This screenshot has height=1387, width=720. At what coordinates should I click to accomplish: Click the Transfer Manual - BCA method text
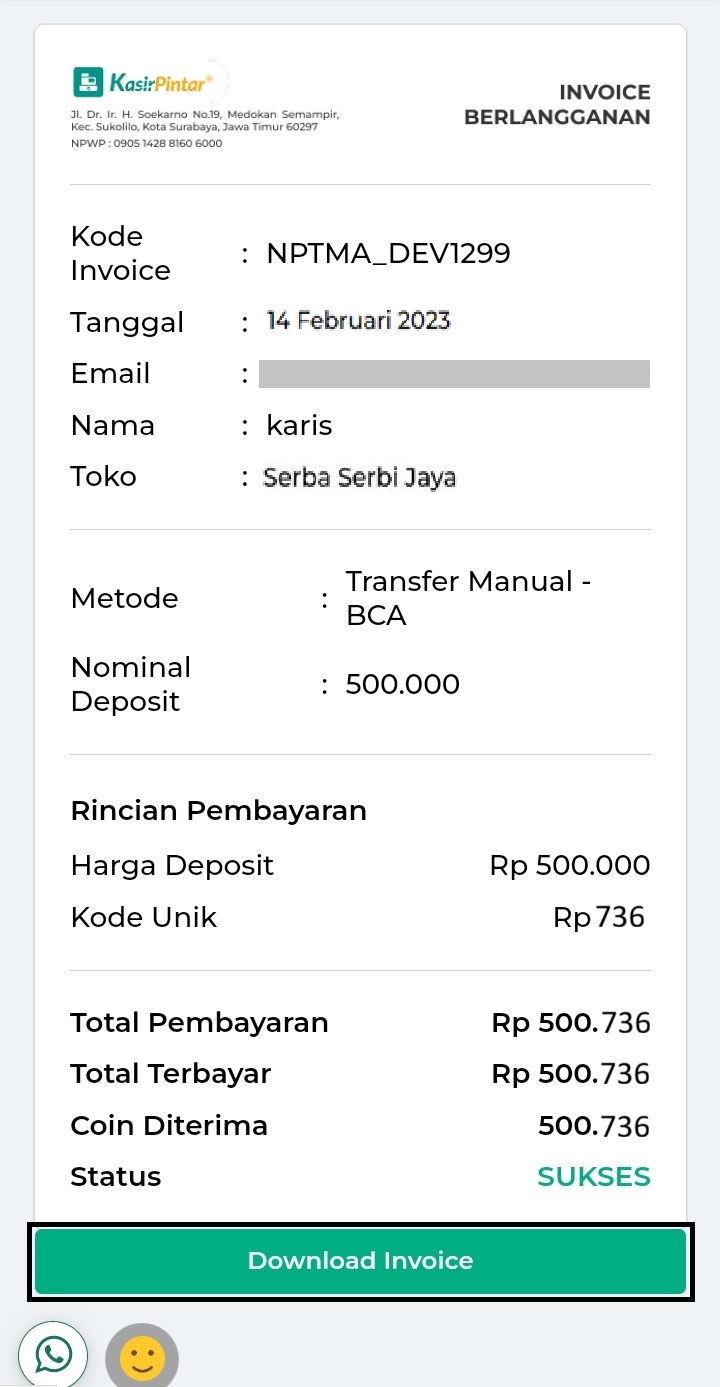467,598
